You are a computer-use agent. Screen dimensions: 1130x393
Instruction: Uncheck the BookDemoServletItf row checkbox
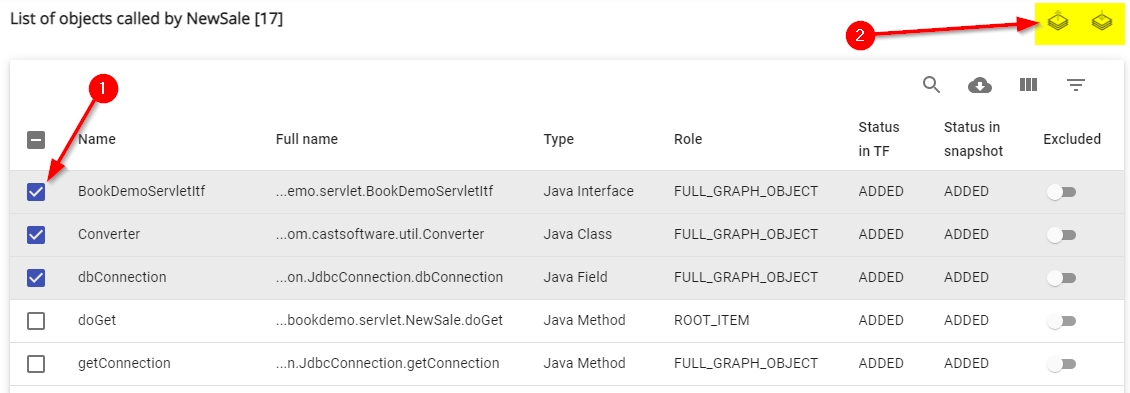pos(36,192)
